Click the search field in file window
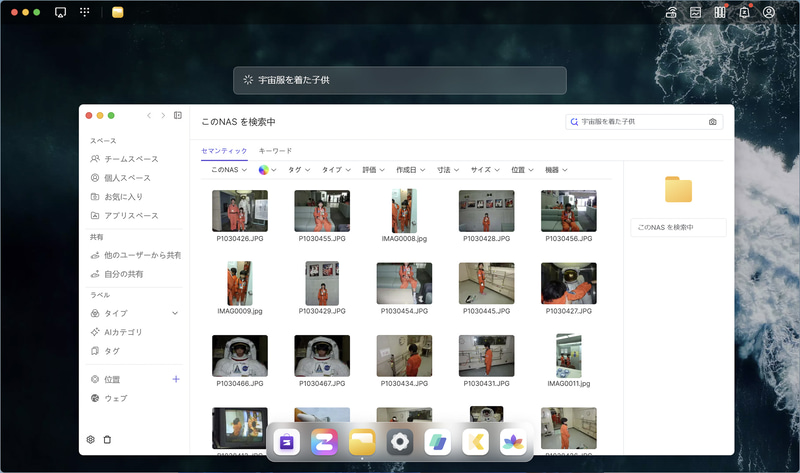800x473 pixels. point(644,122)
